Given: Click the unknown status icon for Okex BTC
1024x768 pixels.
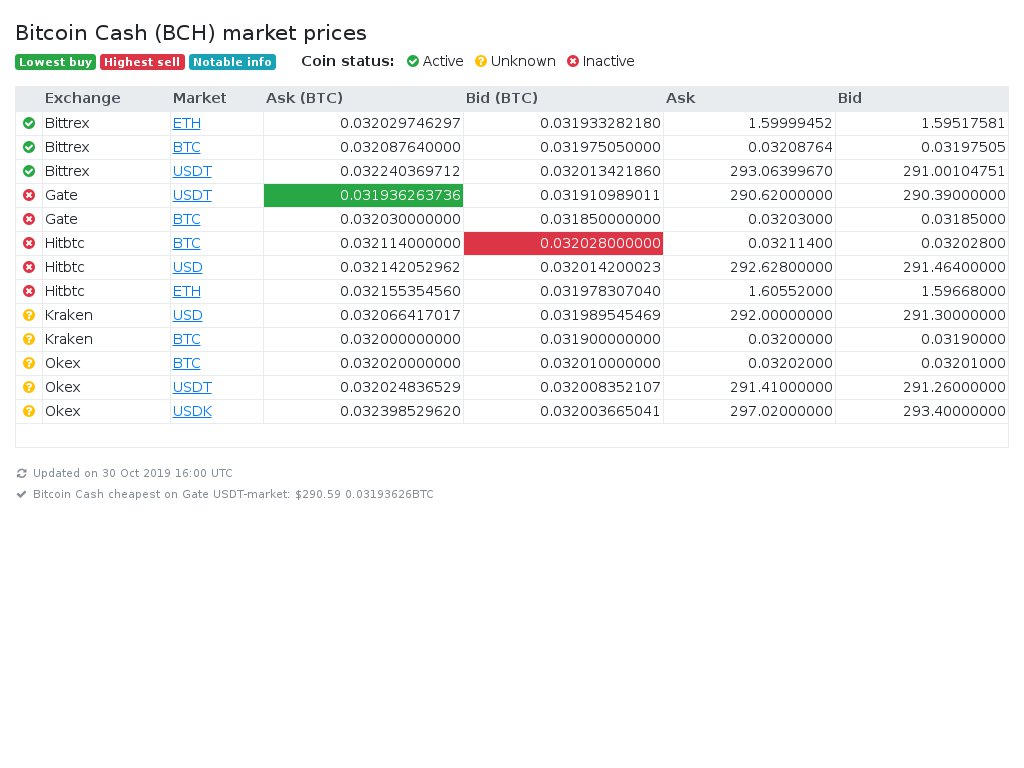Looking at the screenshot, I should (x=29, y=363).
